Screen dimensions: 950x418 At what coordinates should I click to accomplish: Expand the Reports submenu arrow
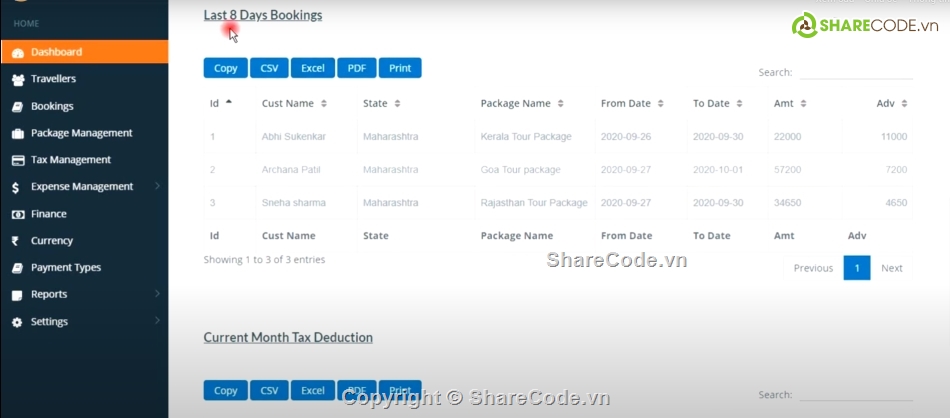pos(157,294)
